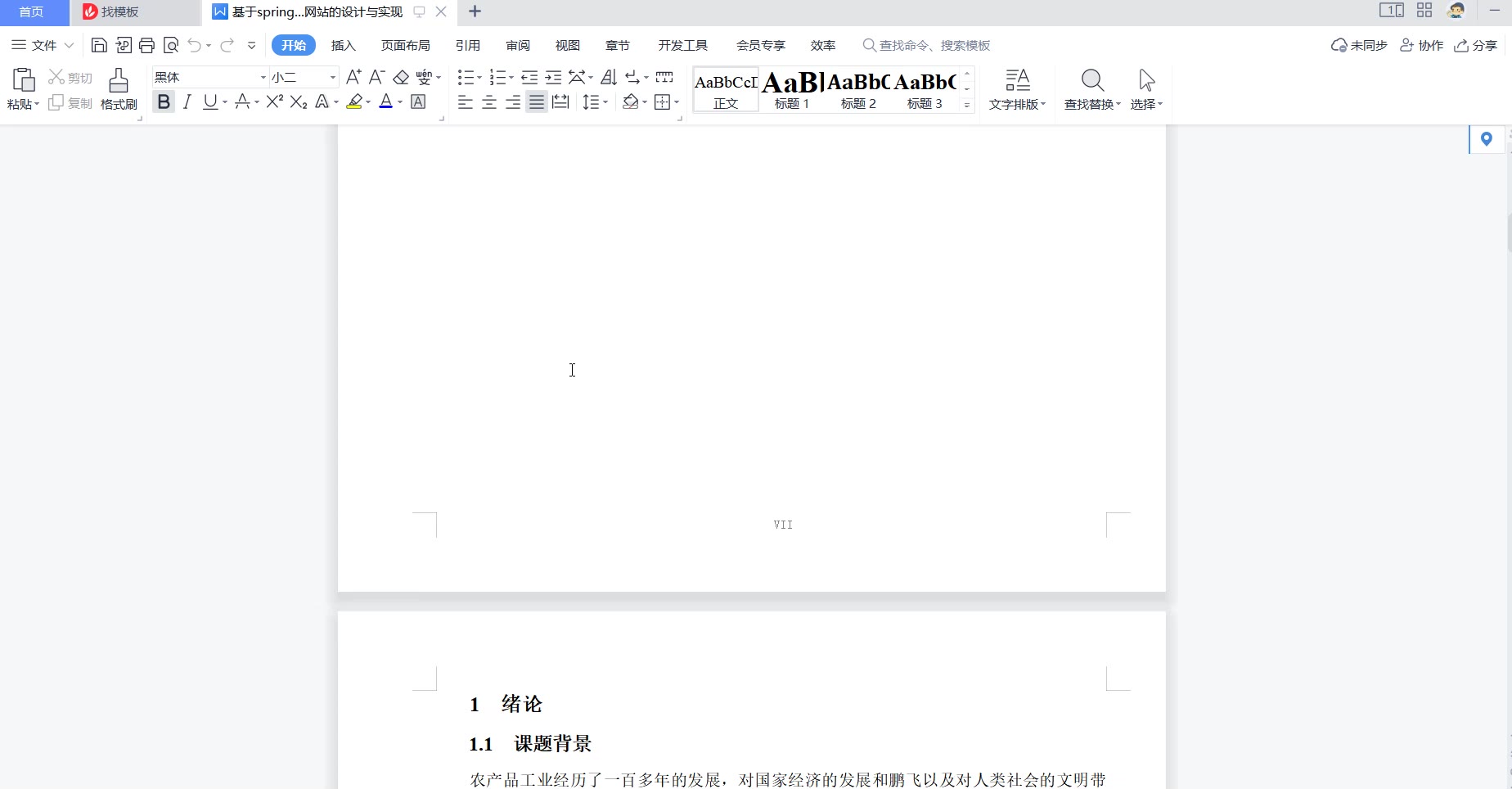Screen dimensions: 1512x789
Task: Enable center text alignment
Action: 489,101
